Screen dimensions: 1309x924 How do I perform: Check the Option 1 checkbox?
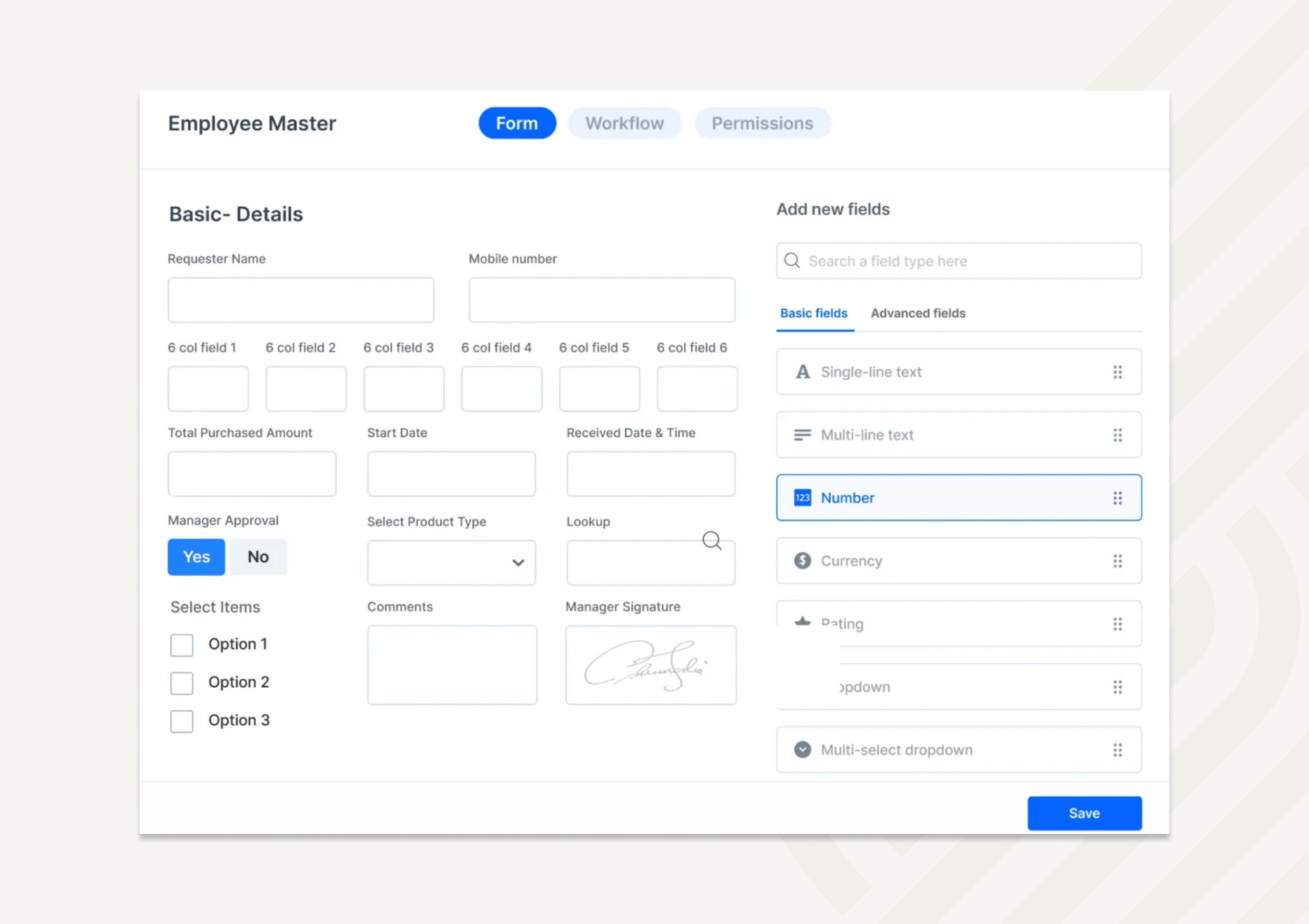pyautogui.click(x=181, y=645)
